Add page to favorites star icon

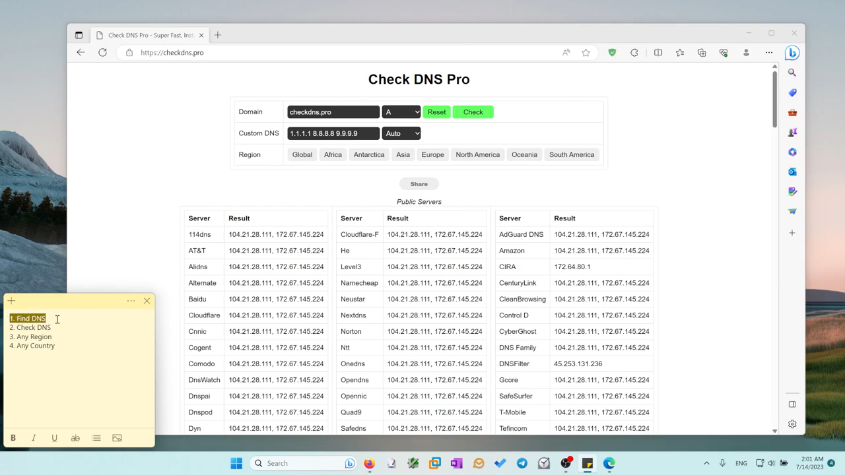tap(586, 52)
